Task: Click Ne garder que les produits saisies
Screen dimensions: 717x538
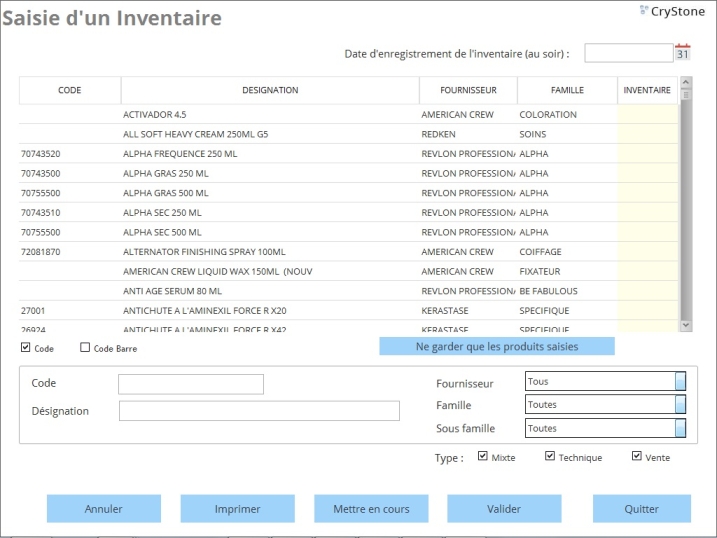Action: [x=497, y=346]
